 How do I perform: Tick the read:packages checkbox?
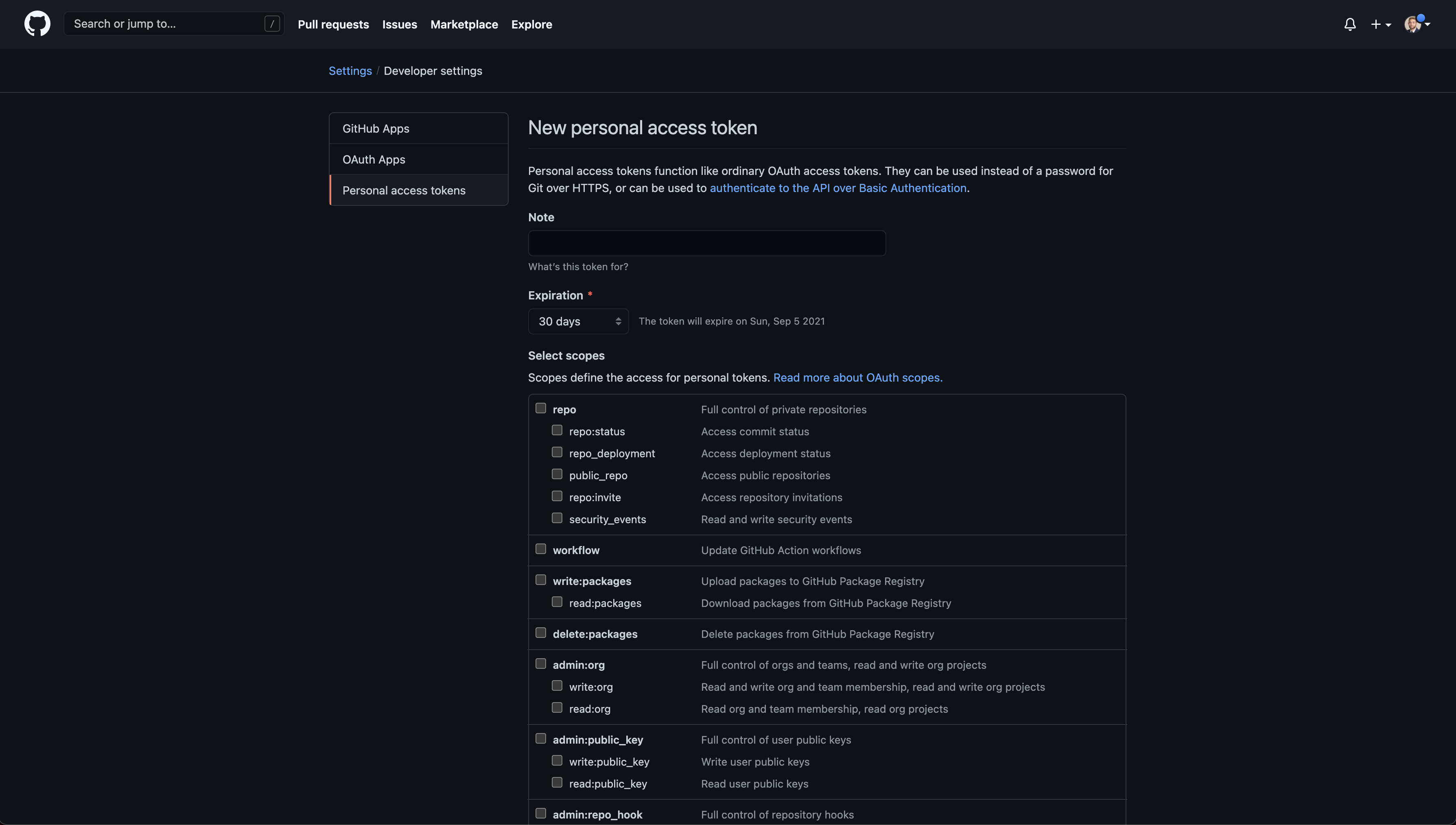coord(557,602)
